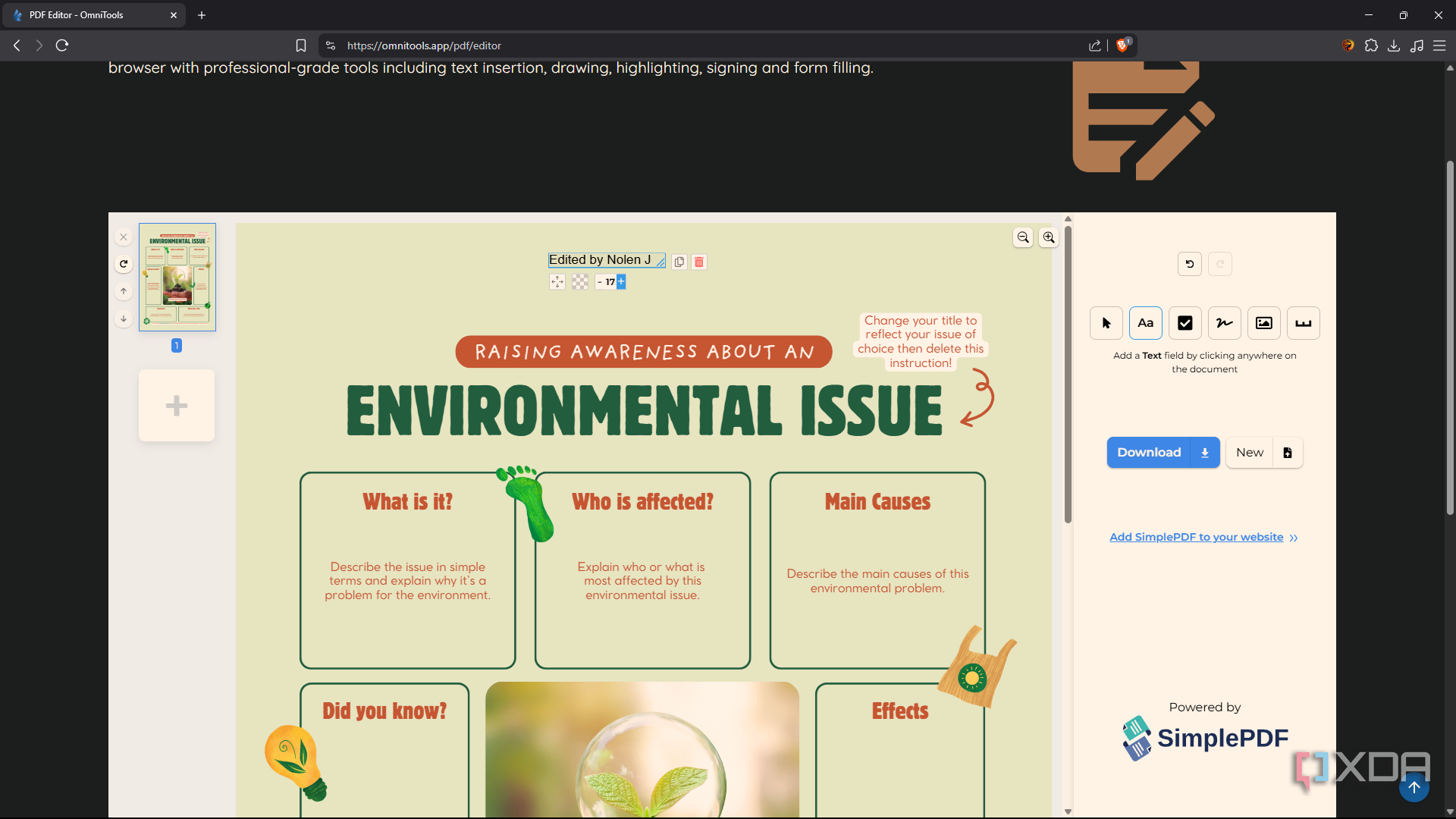This screenshot has width=1456, height=819.
Task: Click the SimplePDF logo
Action: pyautogui.click(x=1205, y=738)
